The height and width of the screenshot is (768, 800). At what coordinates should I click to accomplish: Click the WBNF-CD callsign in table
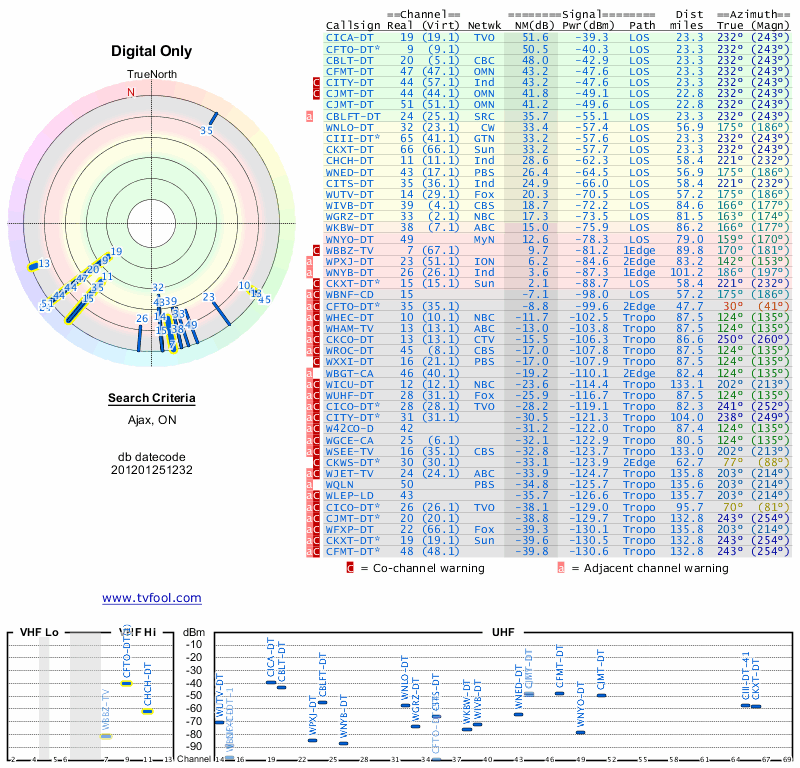349,295
